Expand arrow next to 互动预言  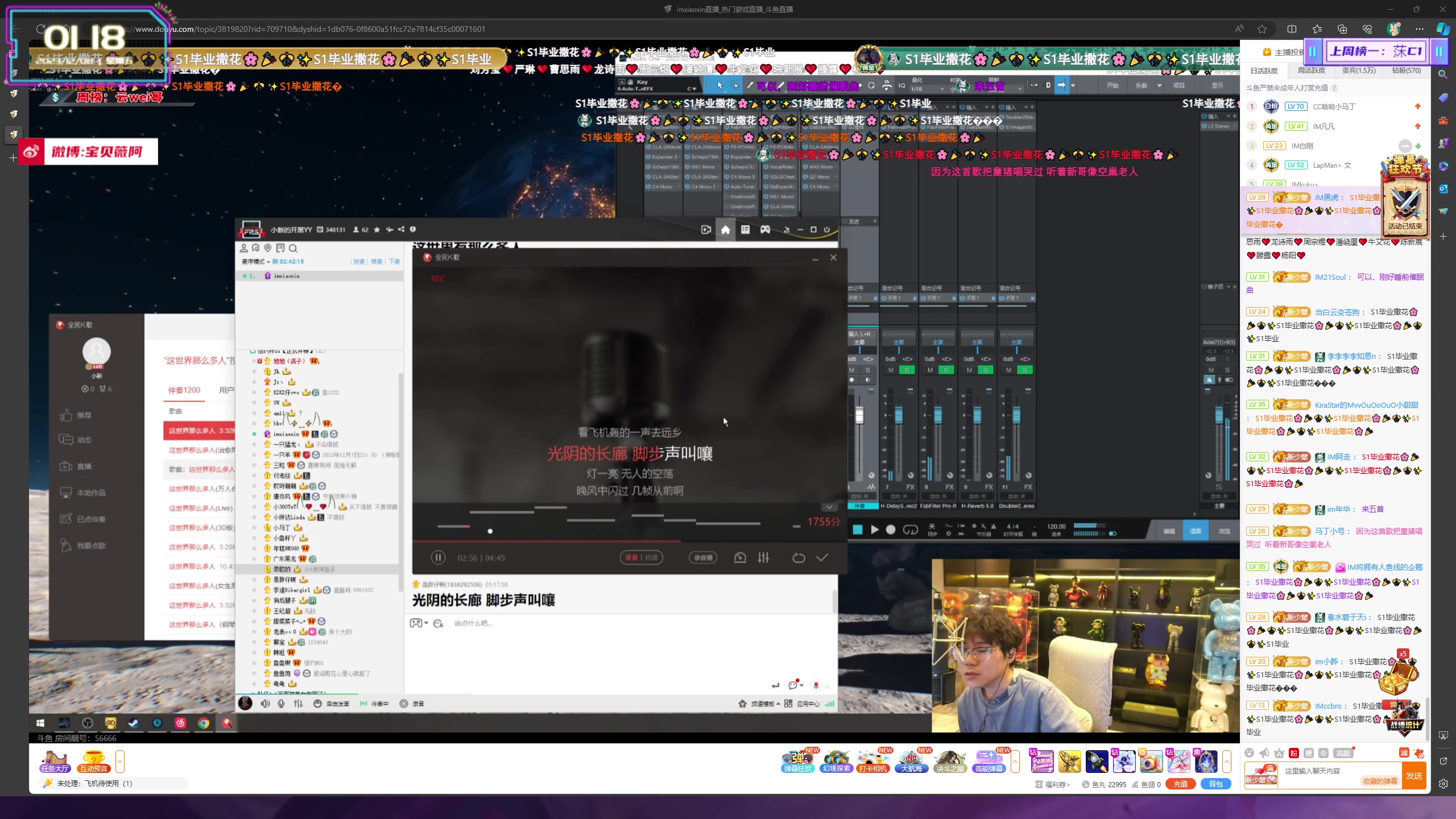[119, 761]
